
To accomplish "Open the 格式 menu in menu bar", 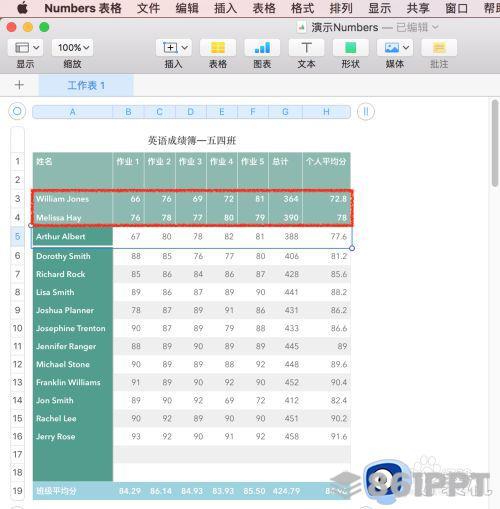I will coord(302,8).
